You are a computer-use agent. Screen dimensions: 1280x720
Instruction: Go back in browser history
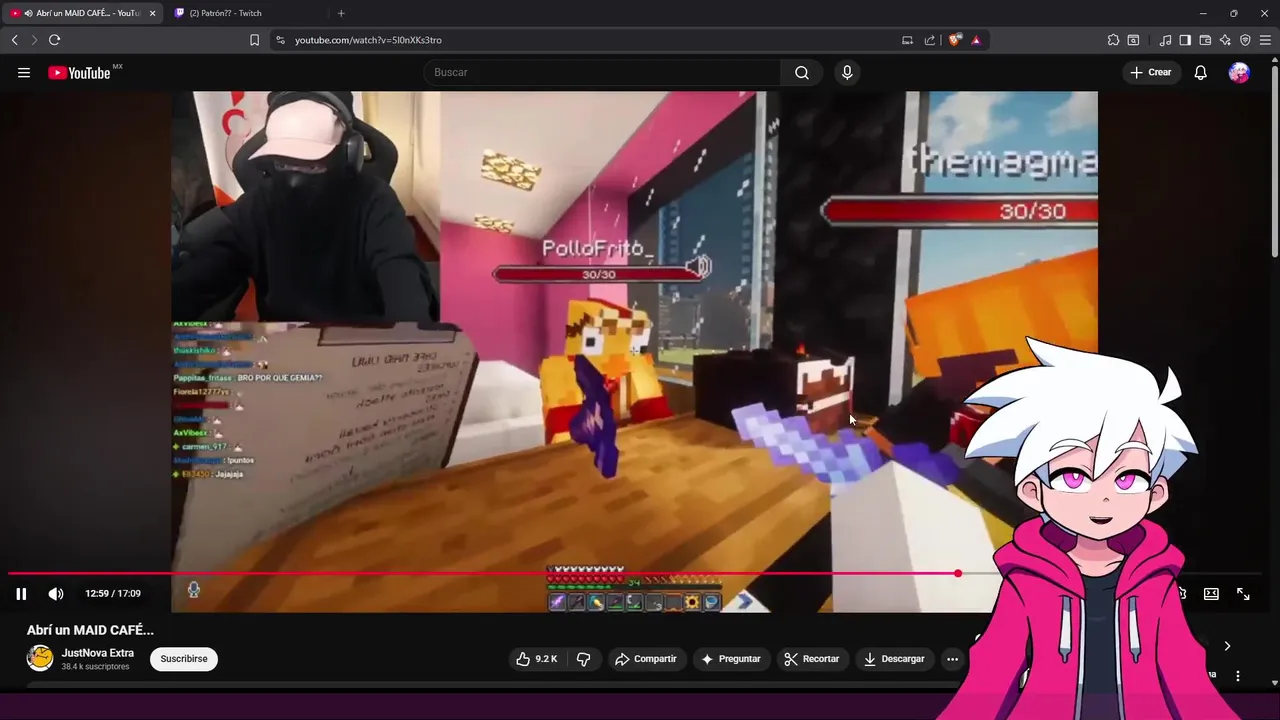click(x=14, y=40)
